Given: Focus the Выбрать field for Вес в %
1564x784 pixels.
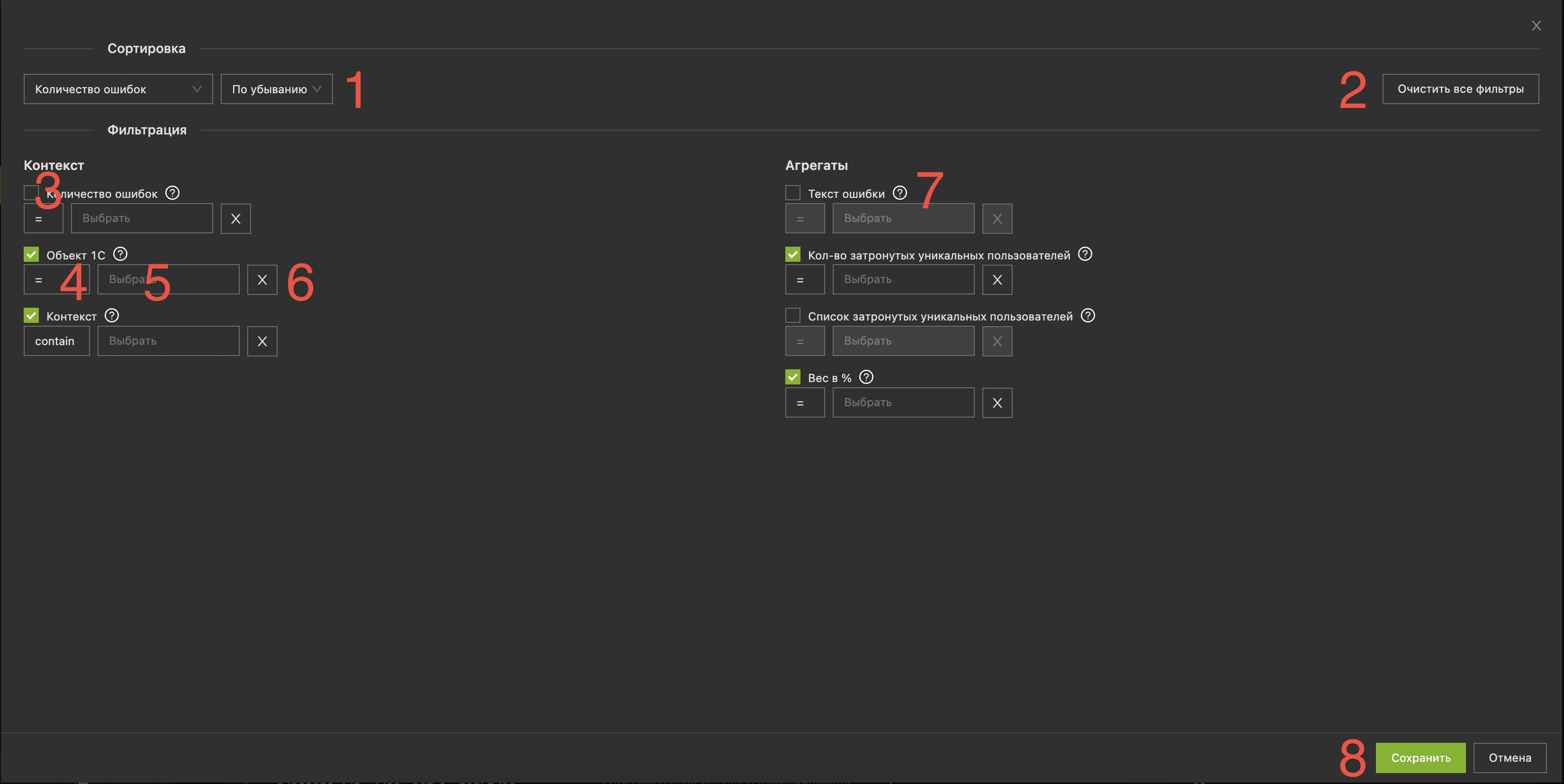Looking at the screenshot, I should 903,403.
